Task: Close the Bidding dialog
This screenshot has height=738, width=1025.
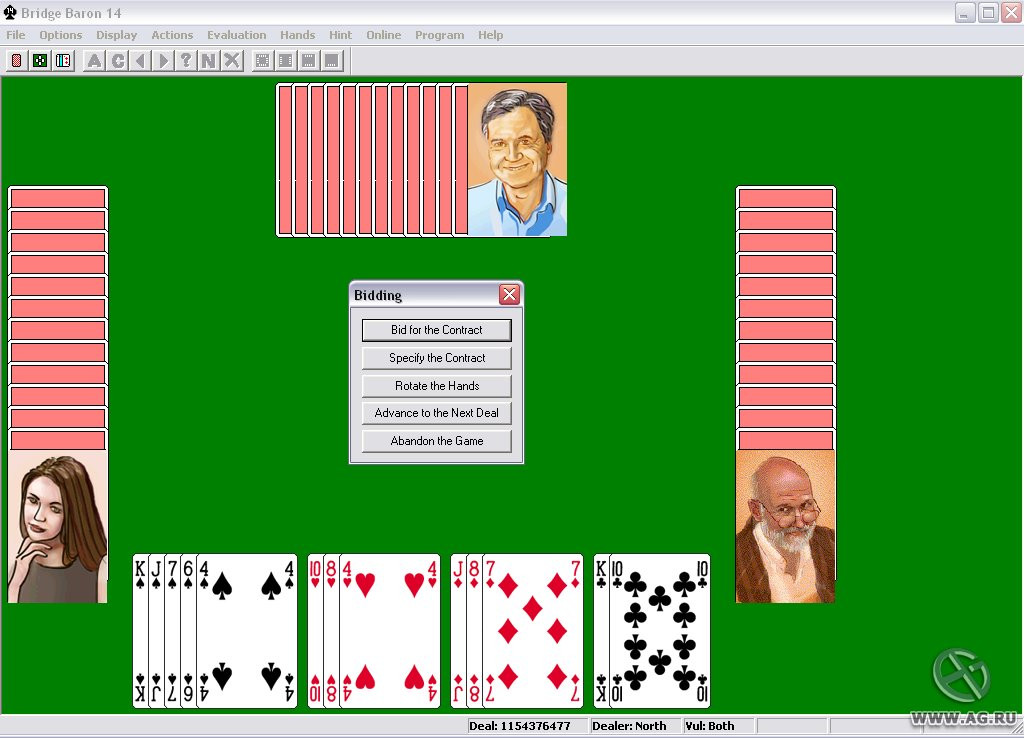Action: [509, 294]
